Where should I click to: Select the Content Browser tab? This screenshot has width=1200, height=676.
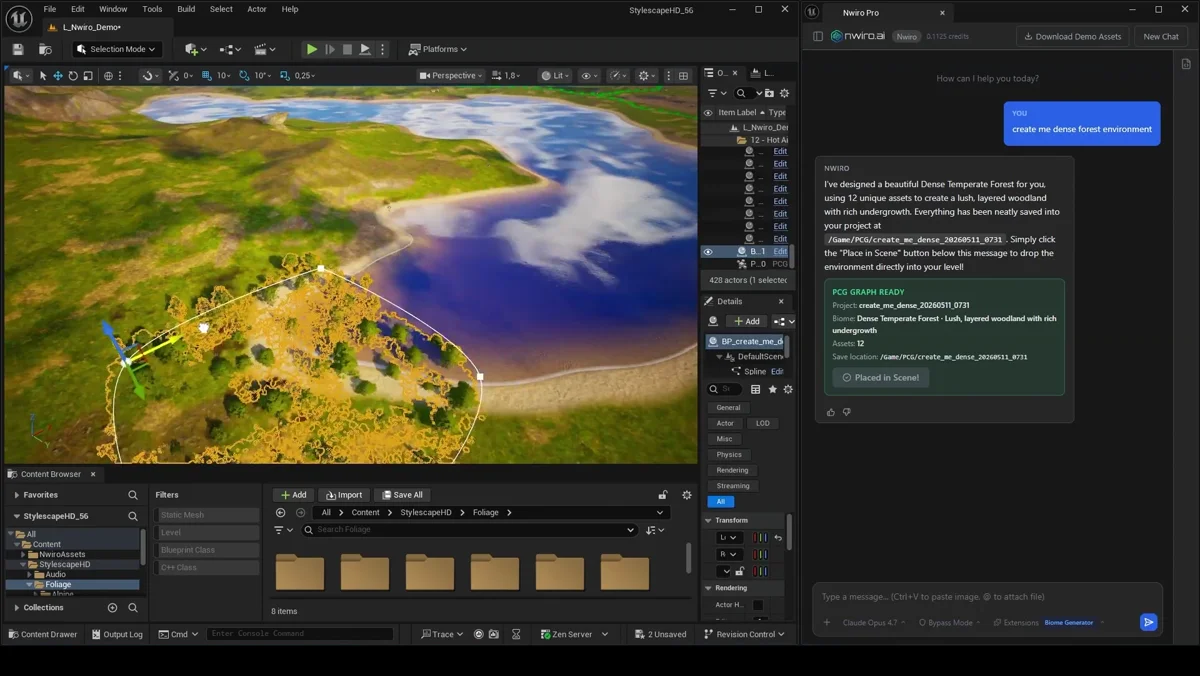point(51,474)
